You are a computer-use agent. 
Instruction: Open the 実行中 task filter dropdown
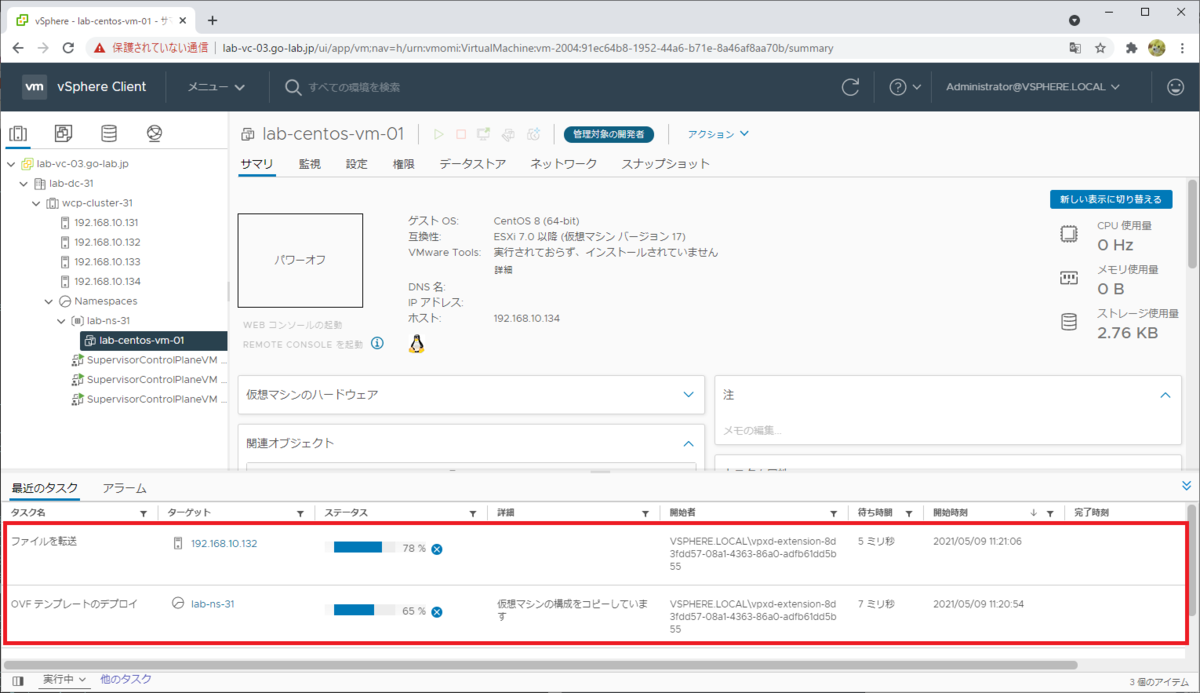(x=65, y=680)
